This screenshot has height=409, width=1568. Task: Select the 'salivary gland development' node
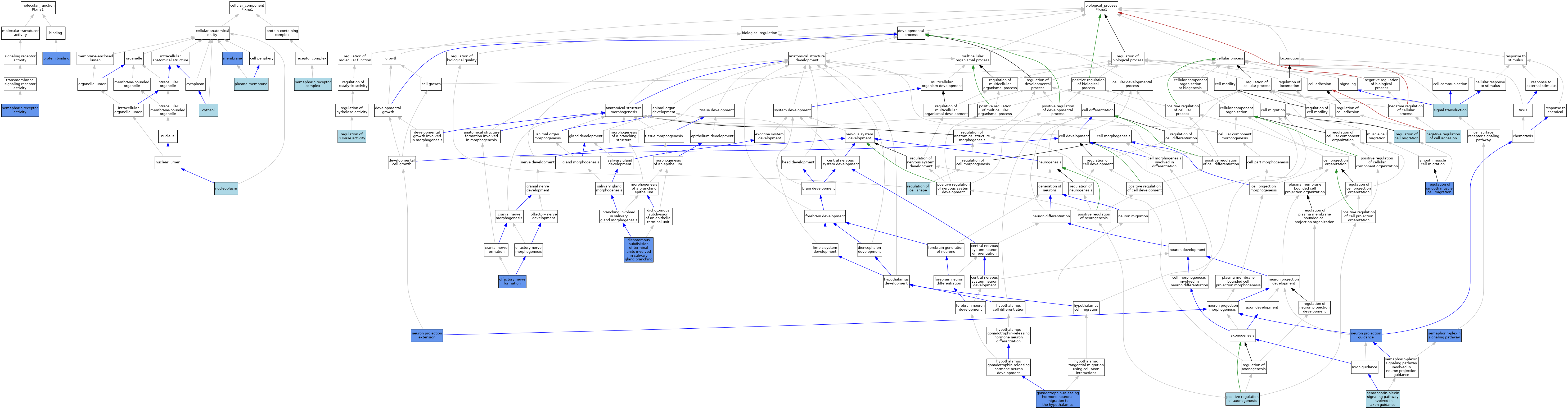point(620,162)
